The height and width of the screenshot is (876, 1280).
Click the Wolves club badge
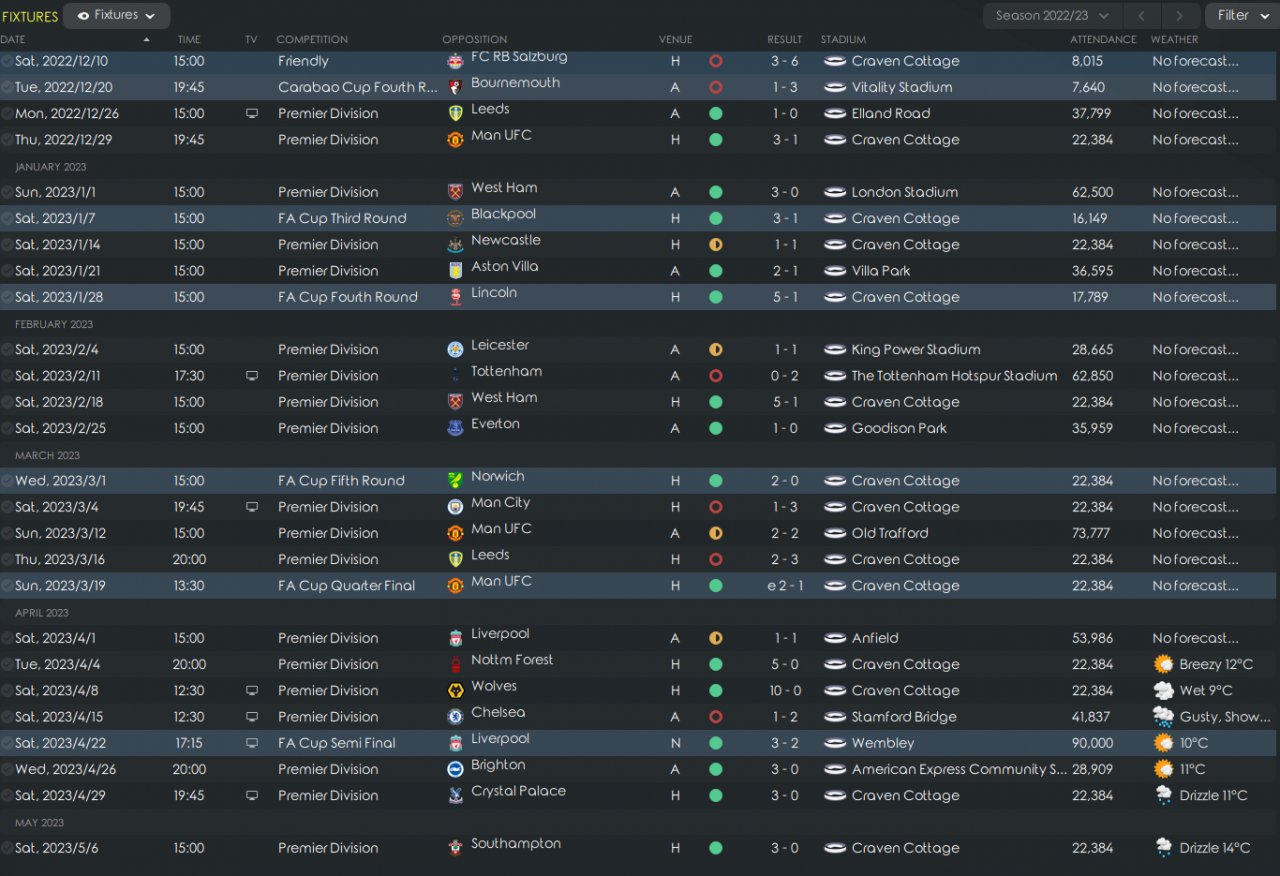pos(455,691)
